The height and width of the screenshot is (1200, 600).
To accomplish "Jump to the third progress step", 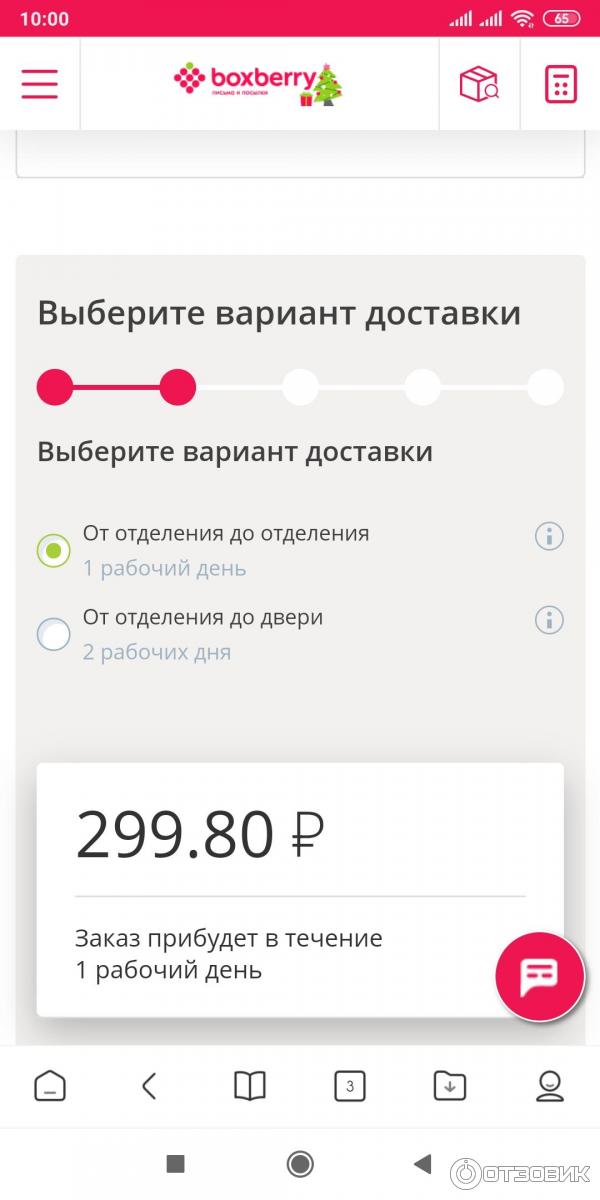I will pyautogui.click(x=300, y=387).
